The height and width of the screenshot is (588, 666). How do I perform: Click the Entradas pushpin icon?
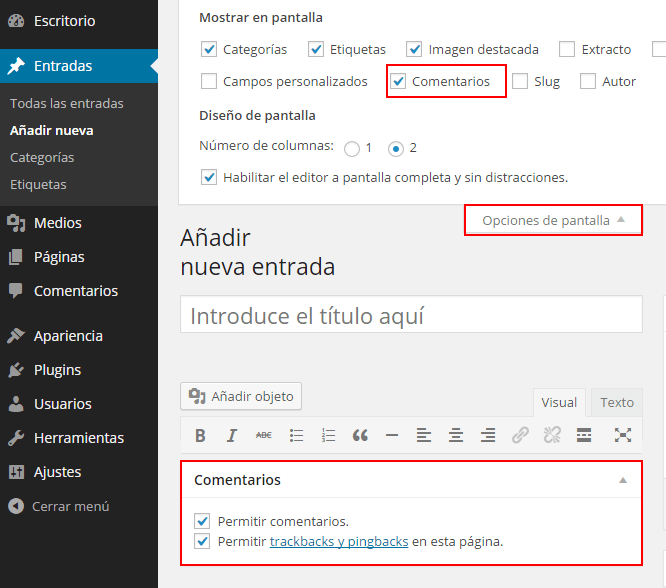(16, 66)
